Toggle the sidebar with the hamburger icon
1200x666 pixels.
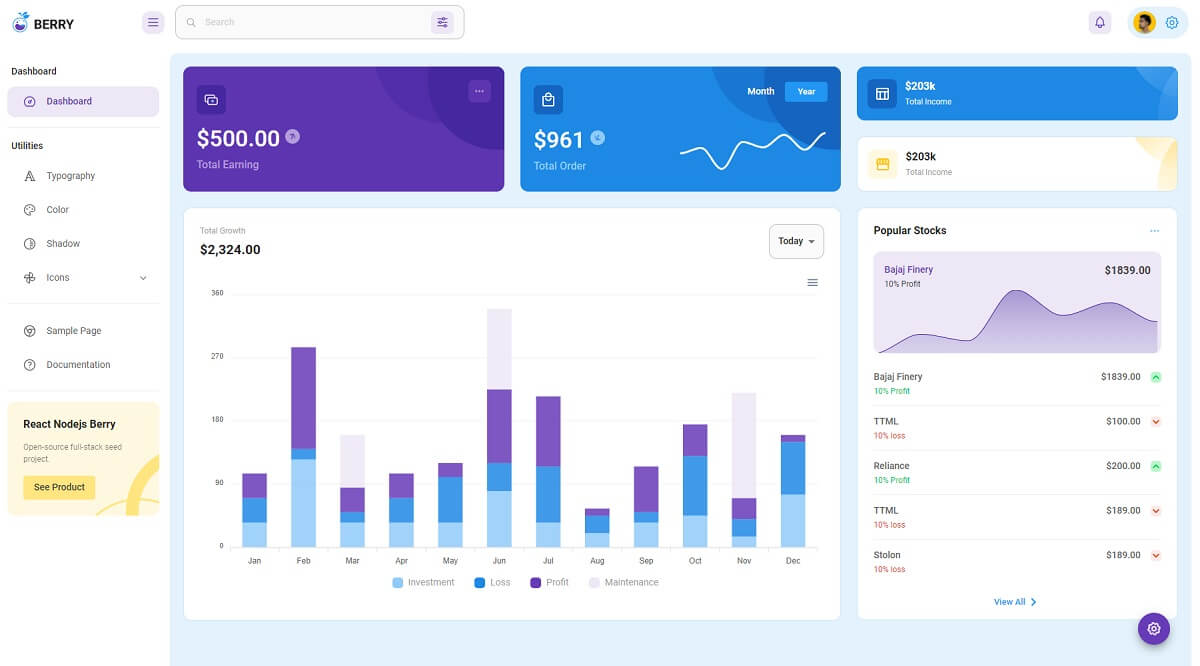tap(153, 22)
